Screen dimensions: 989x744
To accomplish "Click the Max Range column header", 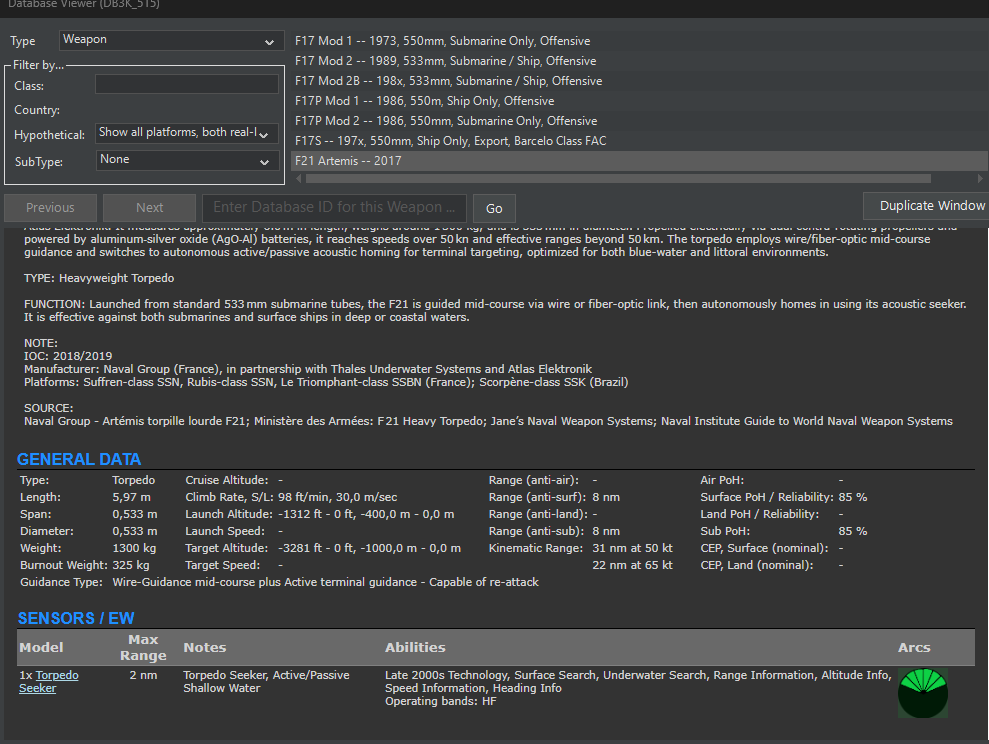I will tap(143, 647).
